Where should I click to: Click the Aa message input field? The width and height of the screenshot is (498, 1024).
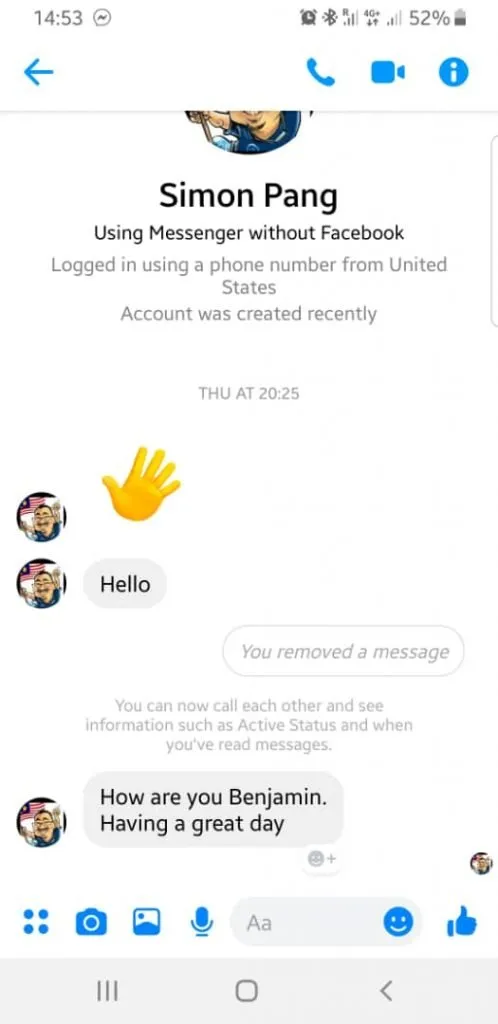tap(307, 922)
